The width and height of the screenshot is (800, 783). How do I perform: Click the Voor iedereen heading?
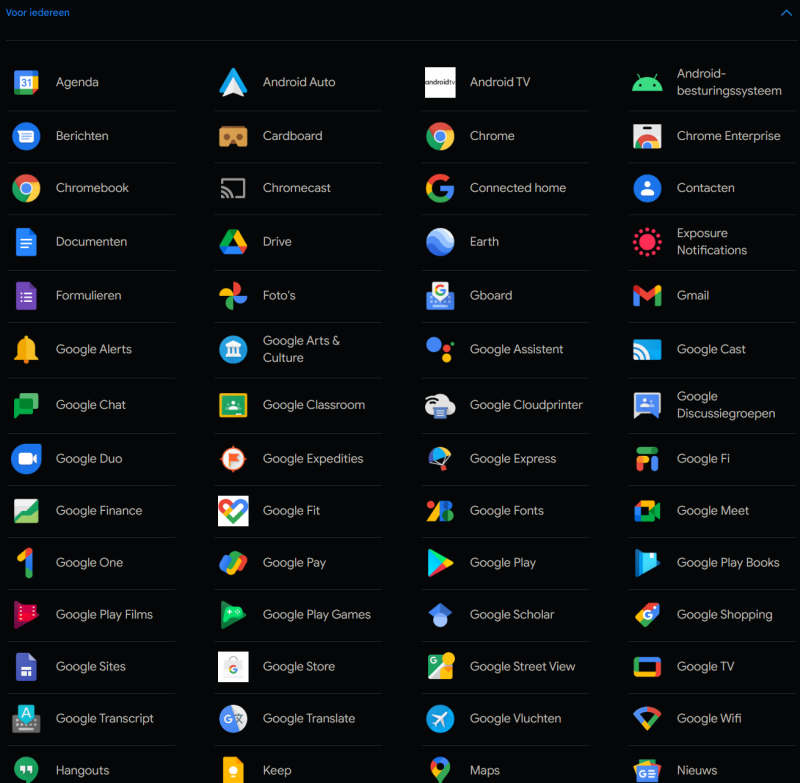(37, 13)
